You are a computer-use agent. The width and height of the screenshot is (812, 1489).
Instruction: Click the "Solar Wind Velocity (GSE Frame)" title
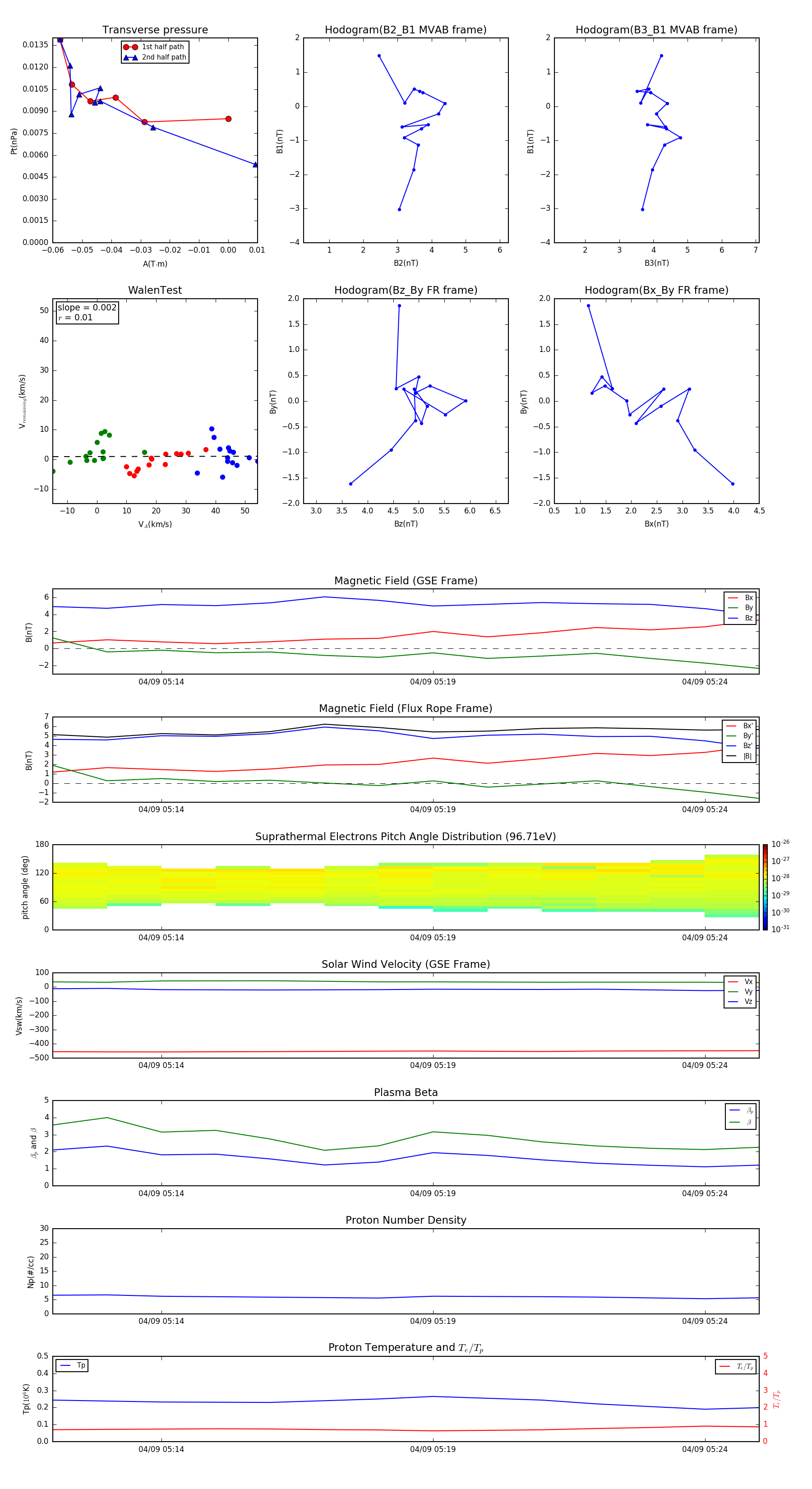point(406,965)
